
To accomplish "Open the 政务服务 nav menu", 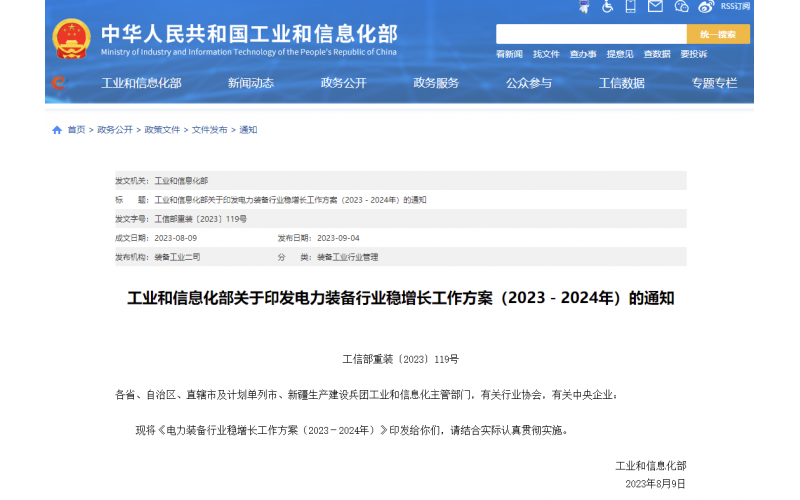I will [x=436, y=83].
